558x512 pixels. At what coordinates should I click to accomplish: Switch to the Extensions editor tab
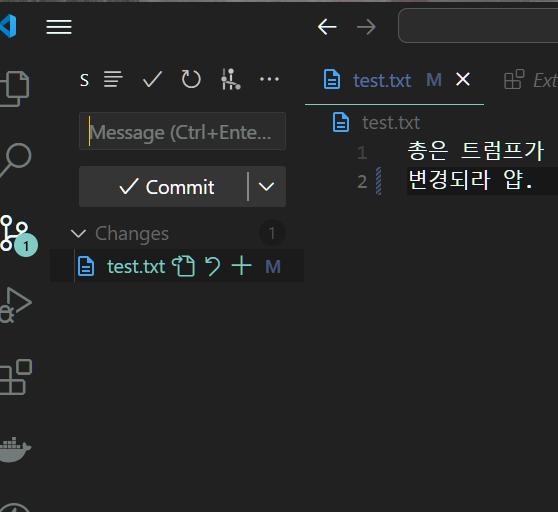click(530, 80)
